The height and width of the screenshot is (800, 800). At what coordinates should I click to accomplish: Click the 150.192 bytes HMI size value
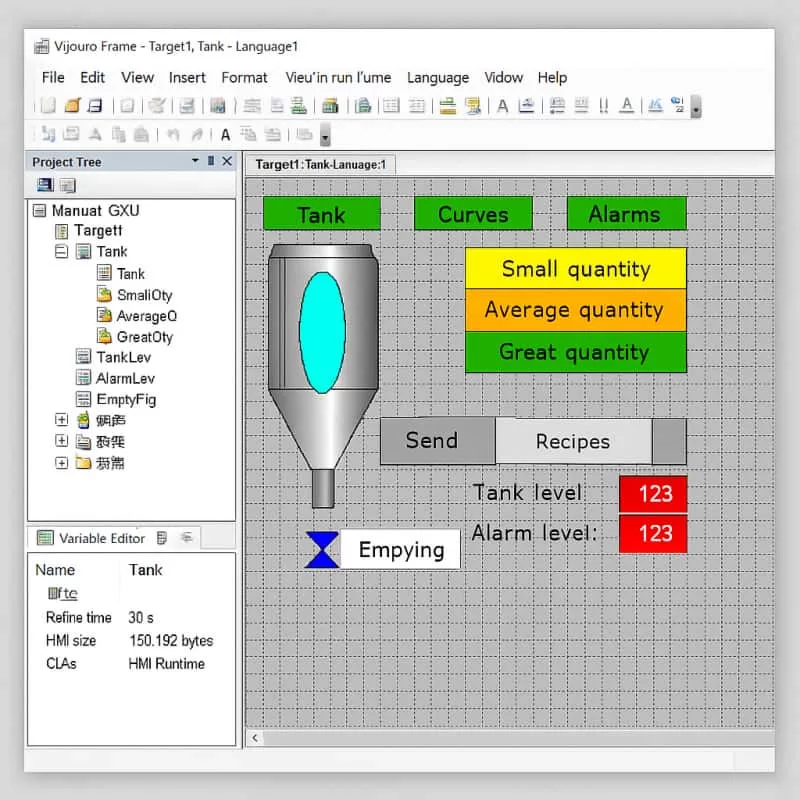pyautogui.click(x=171, y=640)
